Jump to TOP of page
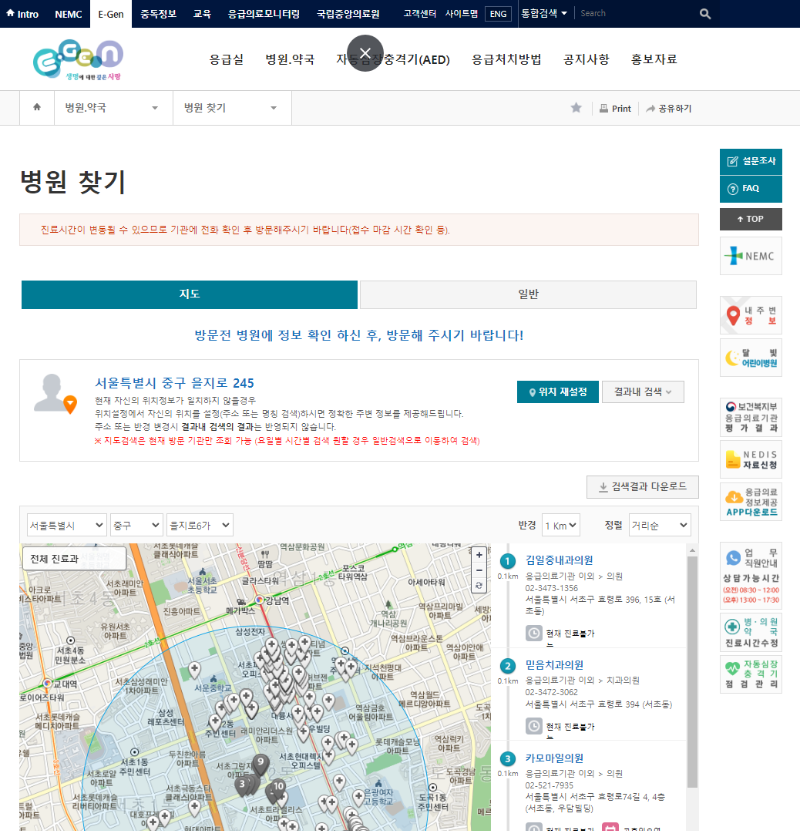This screenshot has height=831, width=800. (x=751, y=219)
